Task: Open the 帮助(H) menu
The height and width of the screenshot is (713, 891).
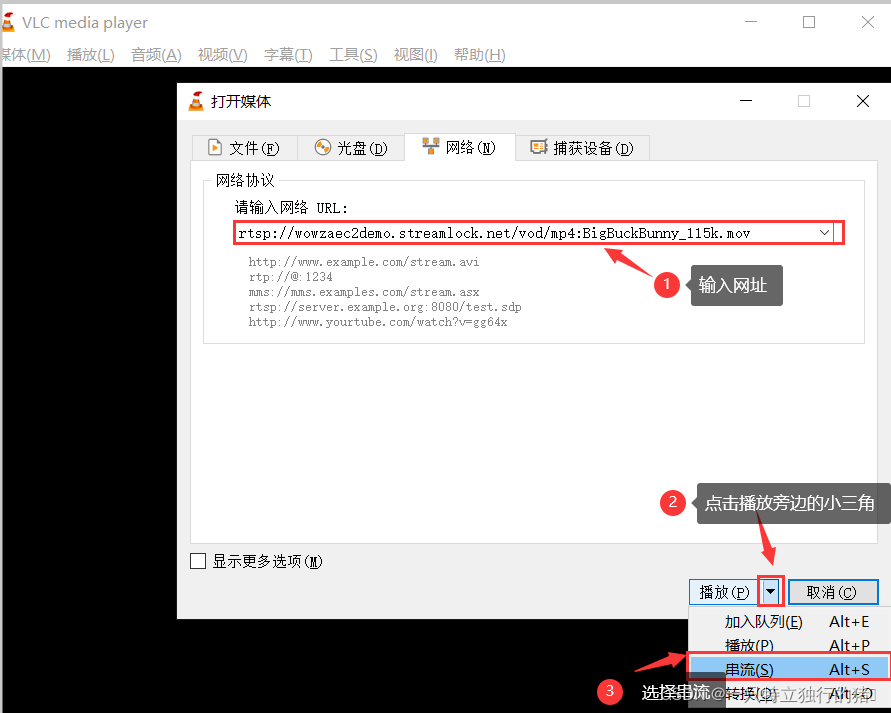Action: 480,55
